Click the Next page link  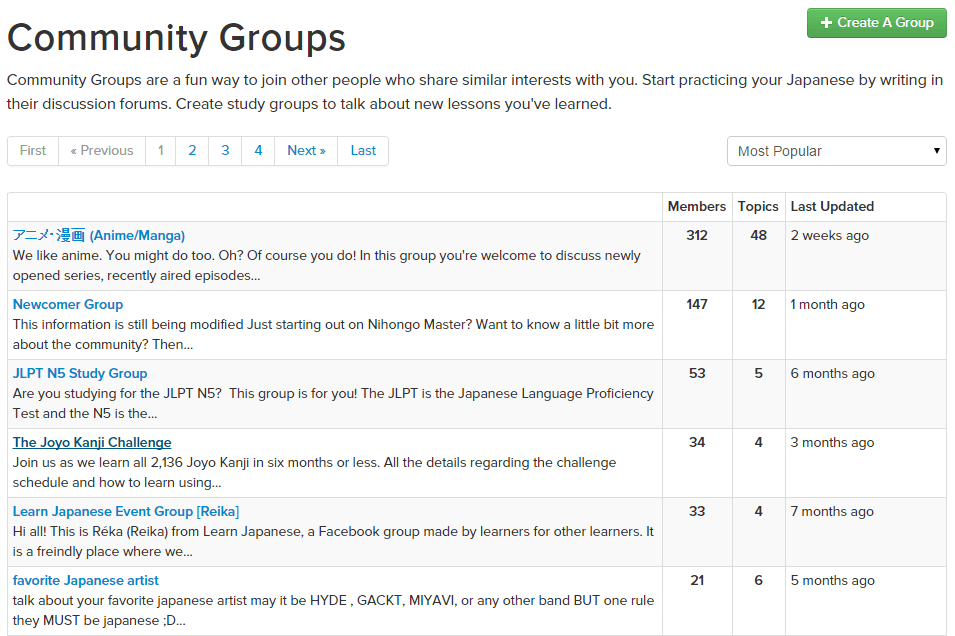click(x=306, y=150)
